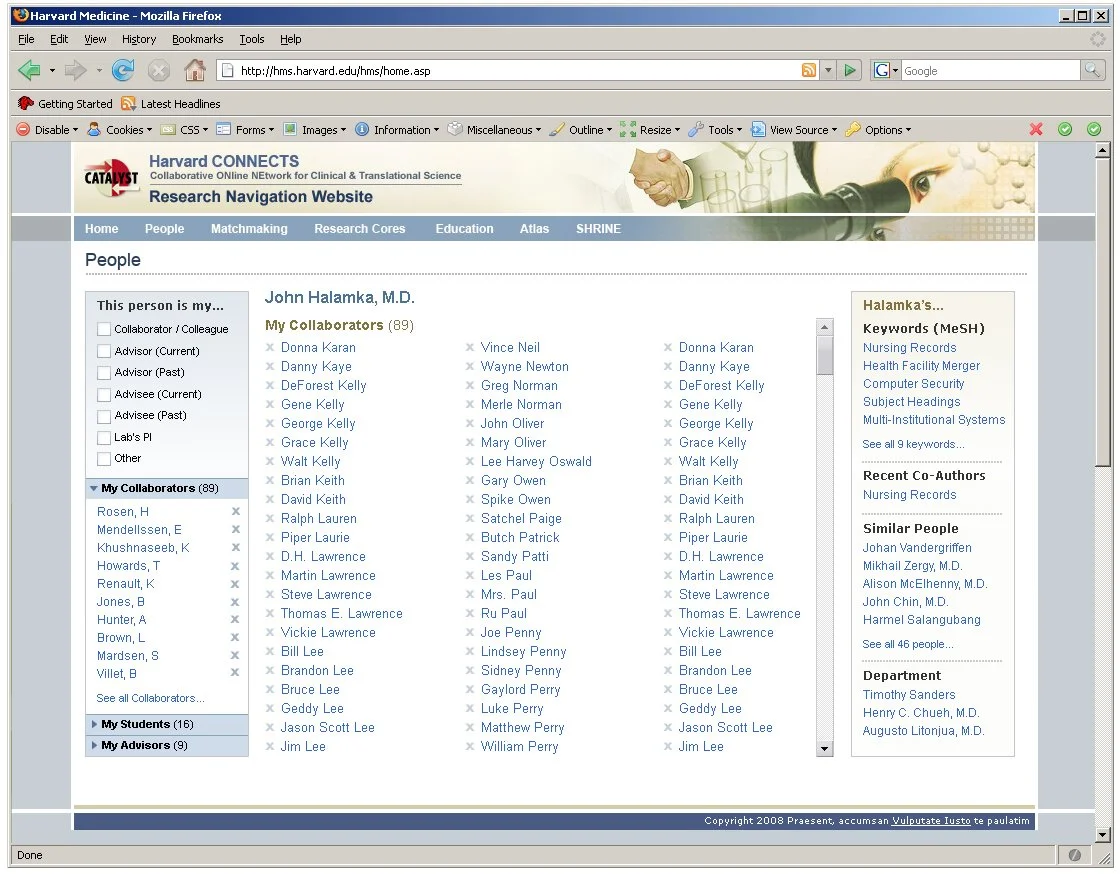
Task: Click the browser Forward arrow button
Action: coord(75,70)
